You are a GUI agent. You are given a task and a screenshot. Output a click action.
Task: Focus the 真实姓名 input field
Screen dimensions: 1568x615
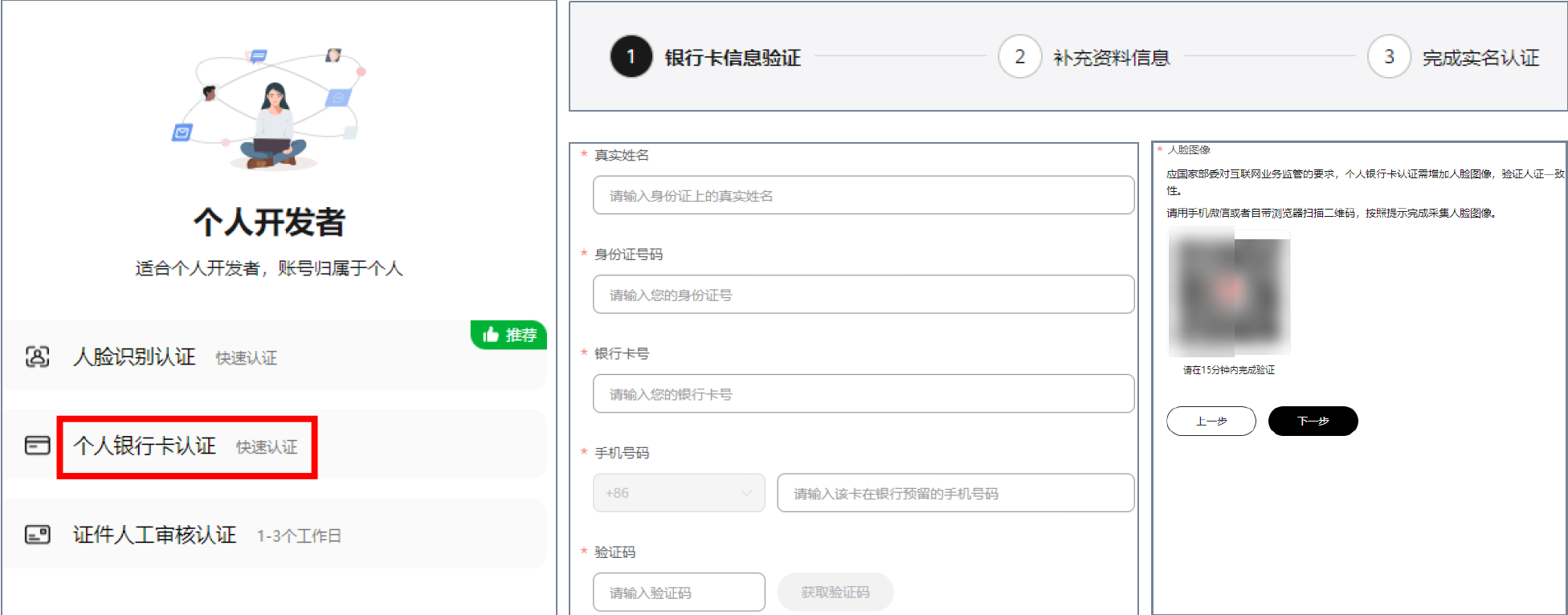[864, 196]
